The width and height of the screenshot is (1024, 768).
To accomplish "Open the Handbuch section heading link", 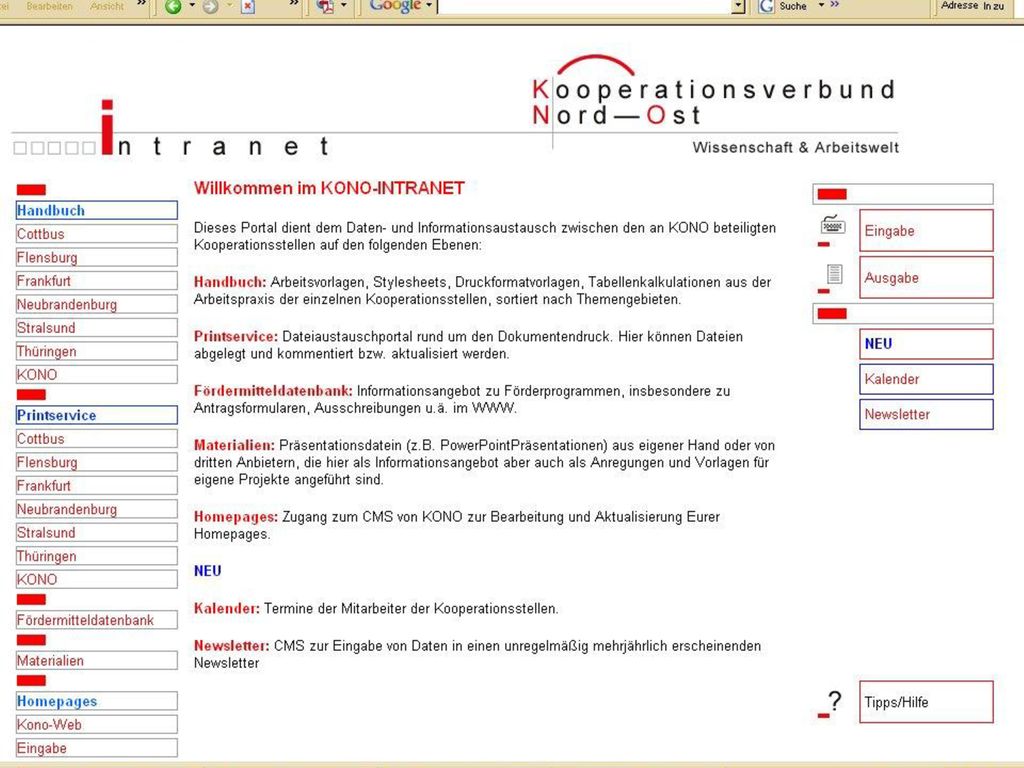I will (97, 210).
